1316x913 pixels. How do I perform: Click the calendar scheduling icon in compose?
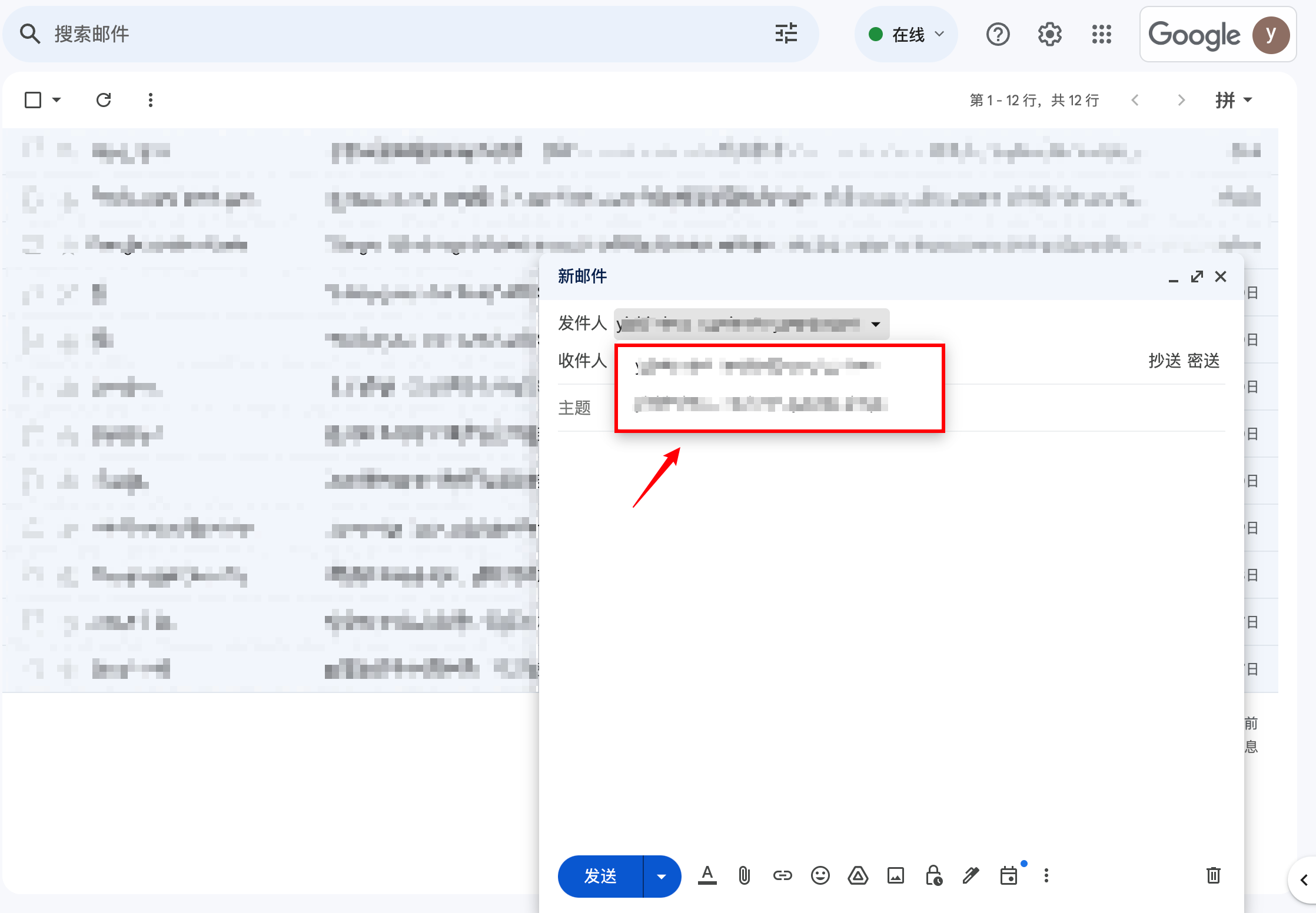pyautogui.click(x=1009, y=875)
